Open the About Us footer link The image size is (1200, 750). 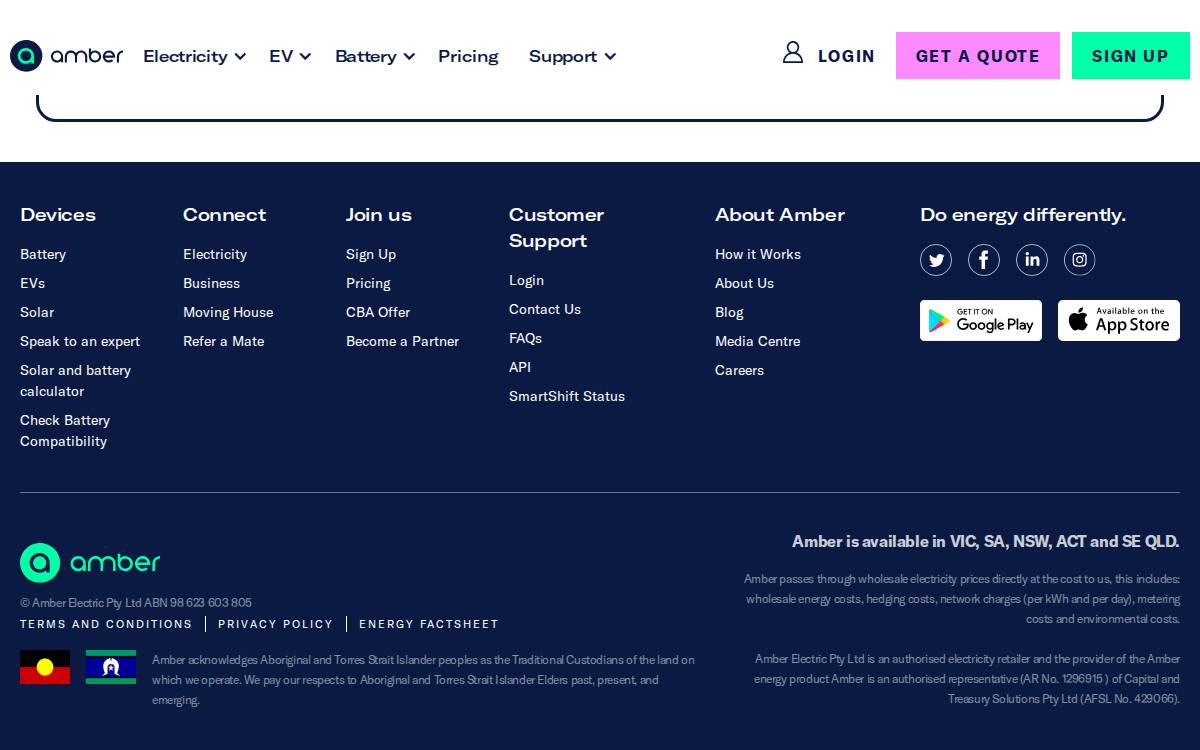(x=744, y=283)
